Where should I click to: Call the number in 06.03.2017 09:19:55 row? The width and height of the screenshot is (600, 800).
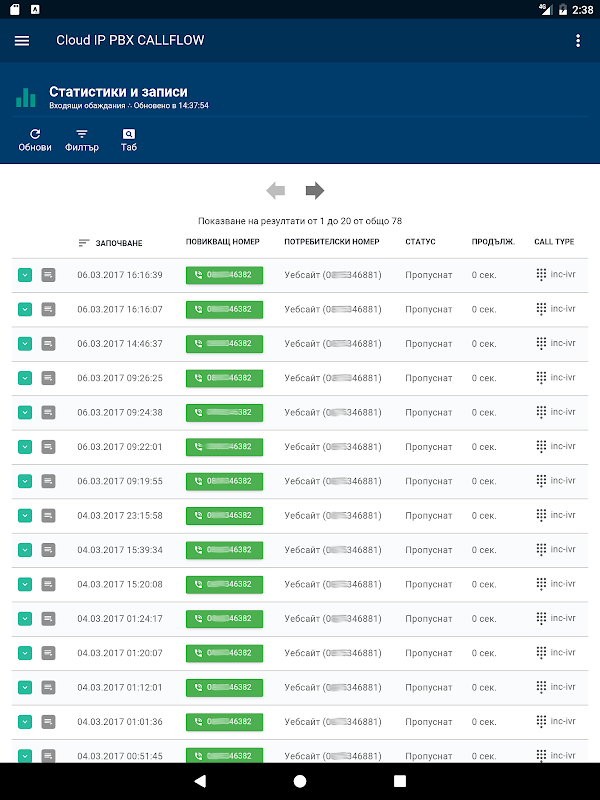click(224, 481)
